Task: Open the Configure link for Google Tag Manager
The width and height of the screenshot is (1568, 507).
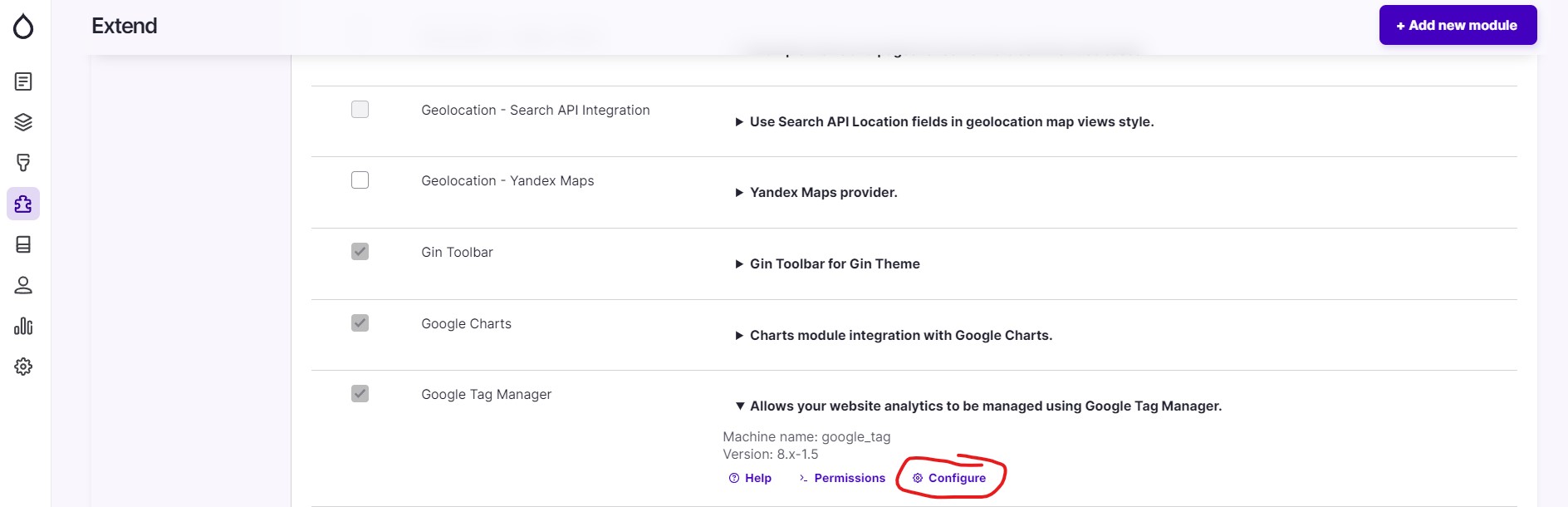Action: pyautogui.click(x=948, y=478)
